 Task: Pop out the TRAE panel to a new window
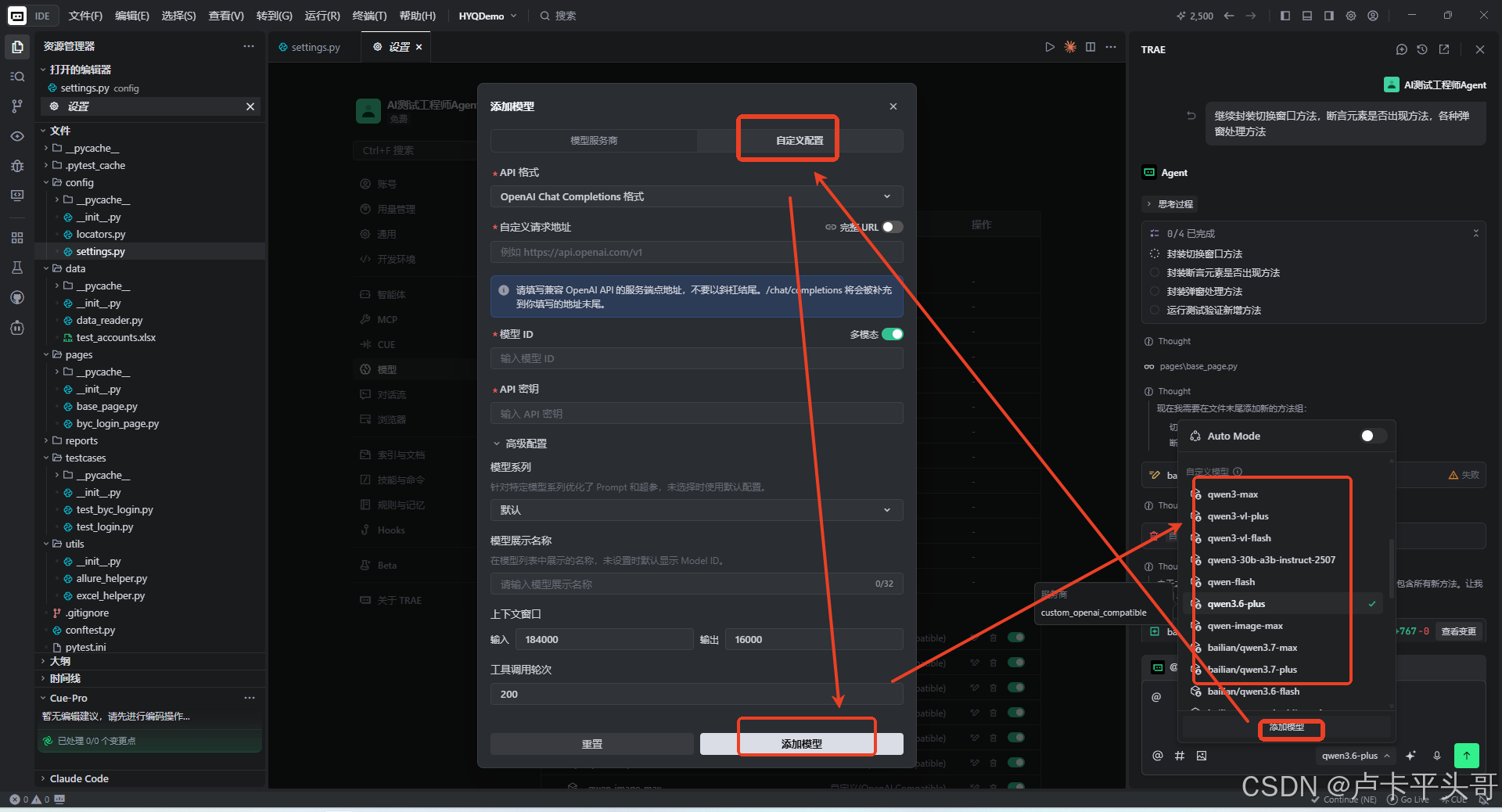[1444, 49]
